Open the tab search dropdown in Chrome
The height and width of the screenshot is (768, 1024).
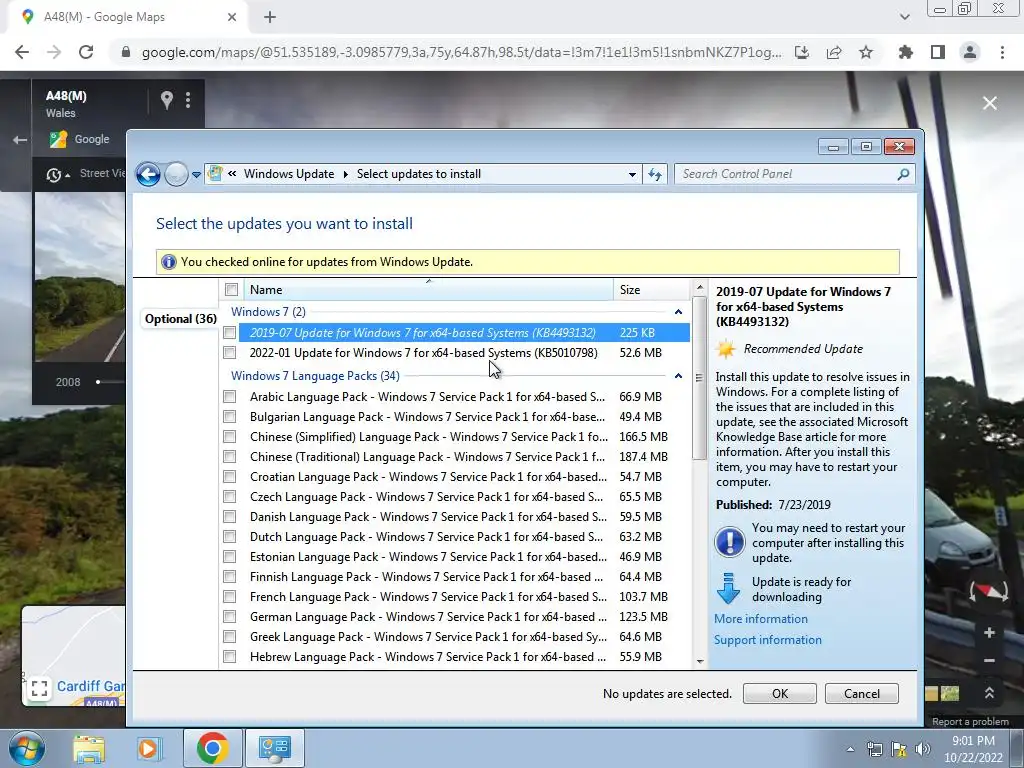(x=904, y=17)
